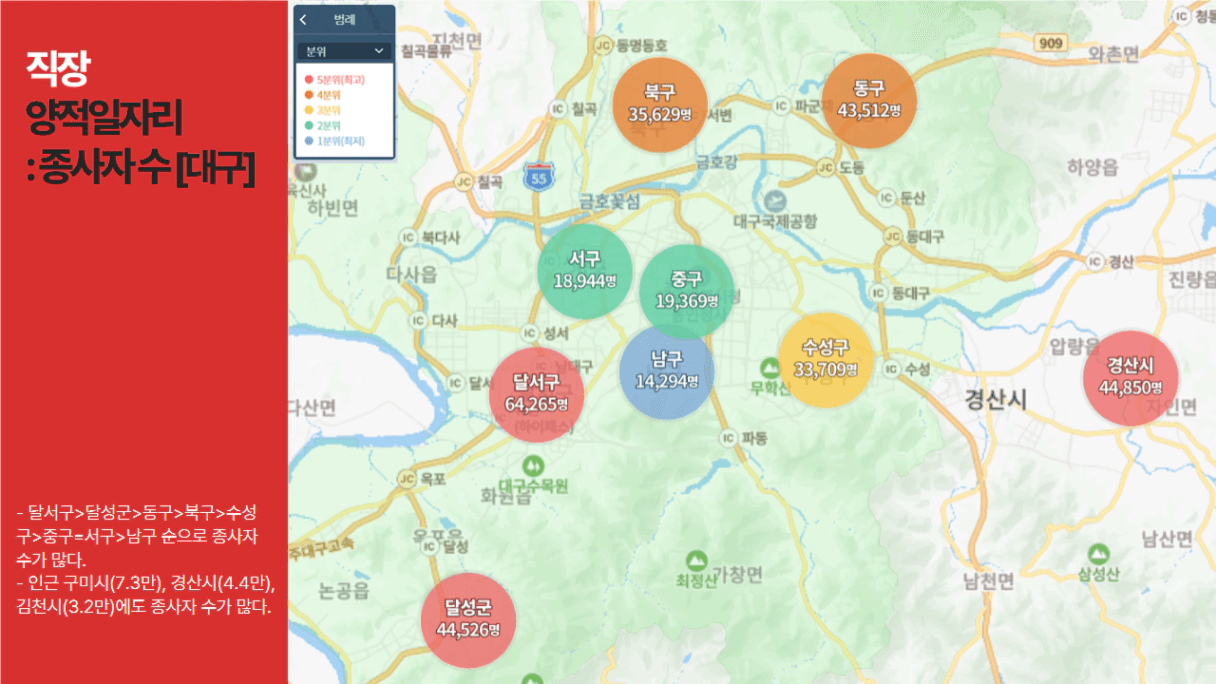Click the JC 동명동호 junction marker
Screen dimensions: 1216x684
pyautogui.click(x=602, y=45)
